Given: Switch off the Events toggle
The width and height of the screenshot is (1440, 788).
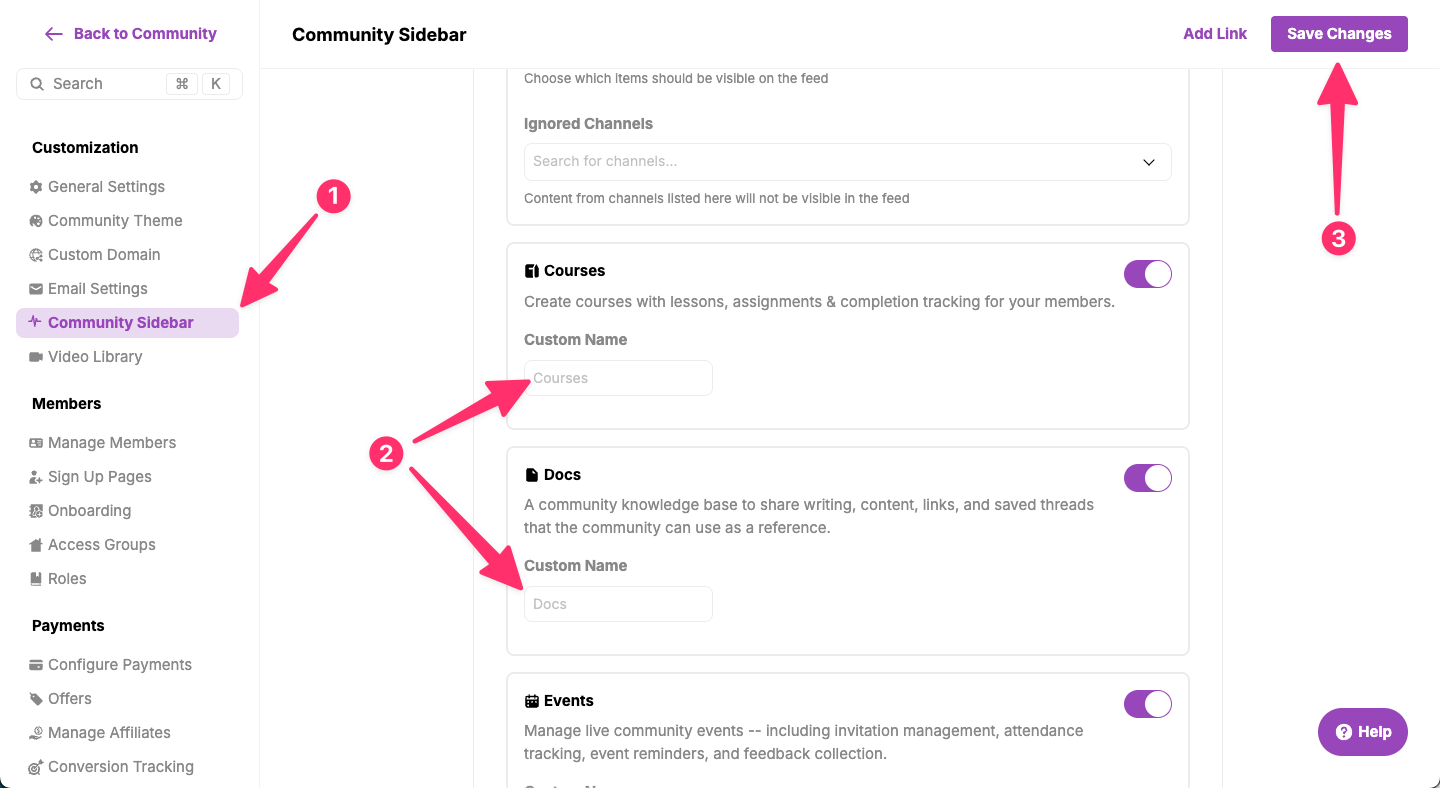Looking at the screenshot, I should click(1148, 704).
